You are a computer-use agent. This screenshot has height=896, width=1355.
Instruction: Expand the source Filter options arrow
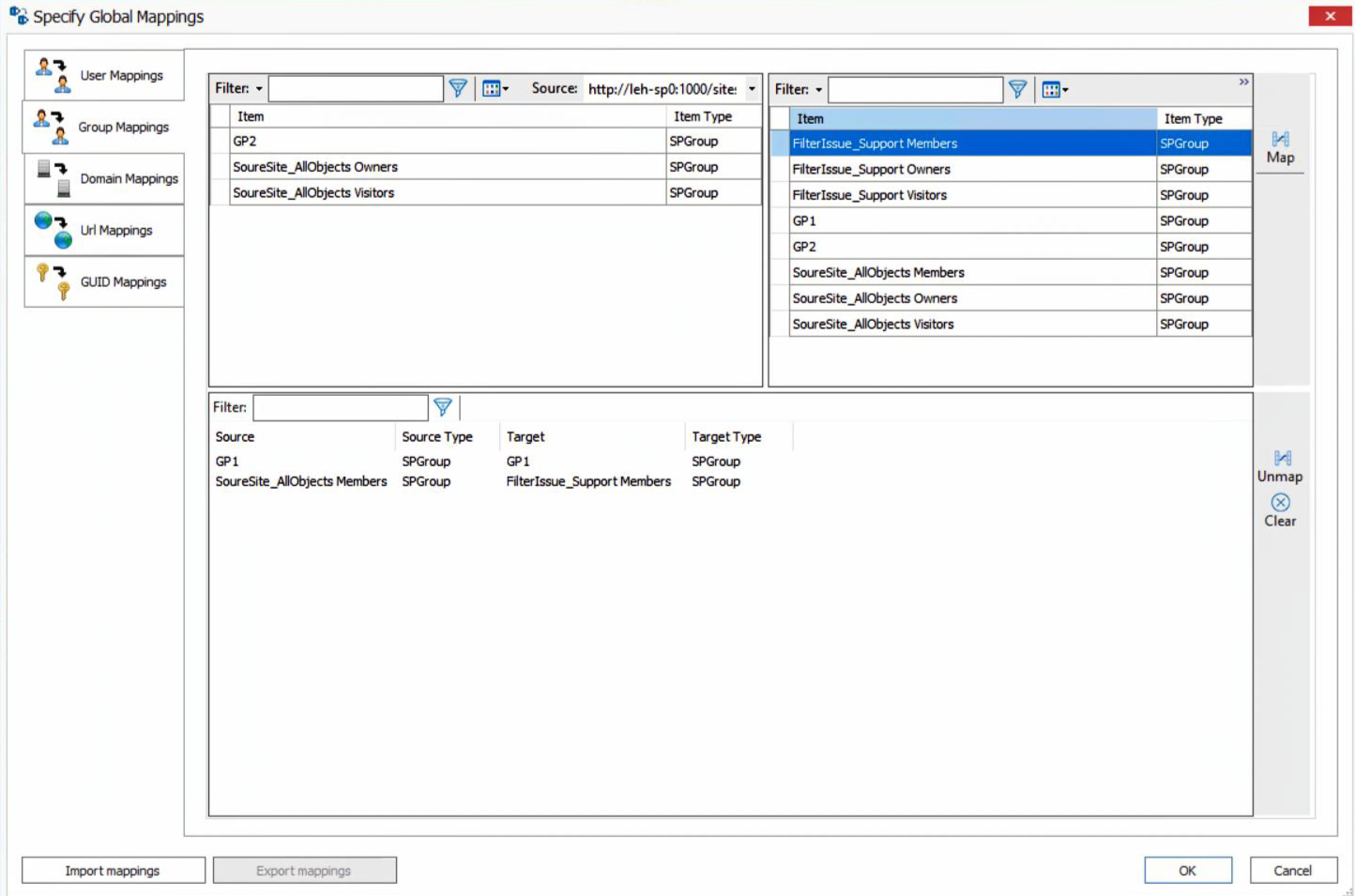[259, 89]
